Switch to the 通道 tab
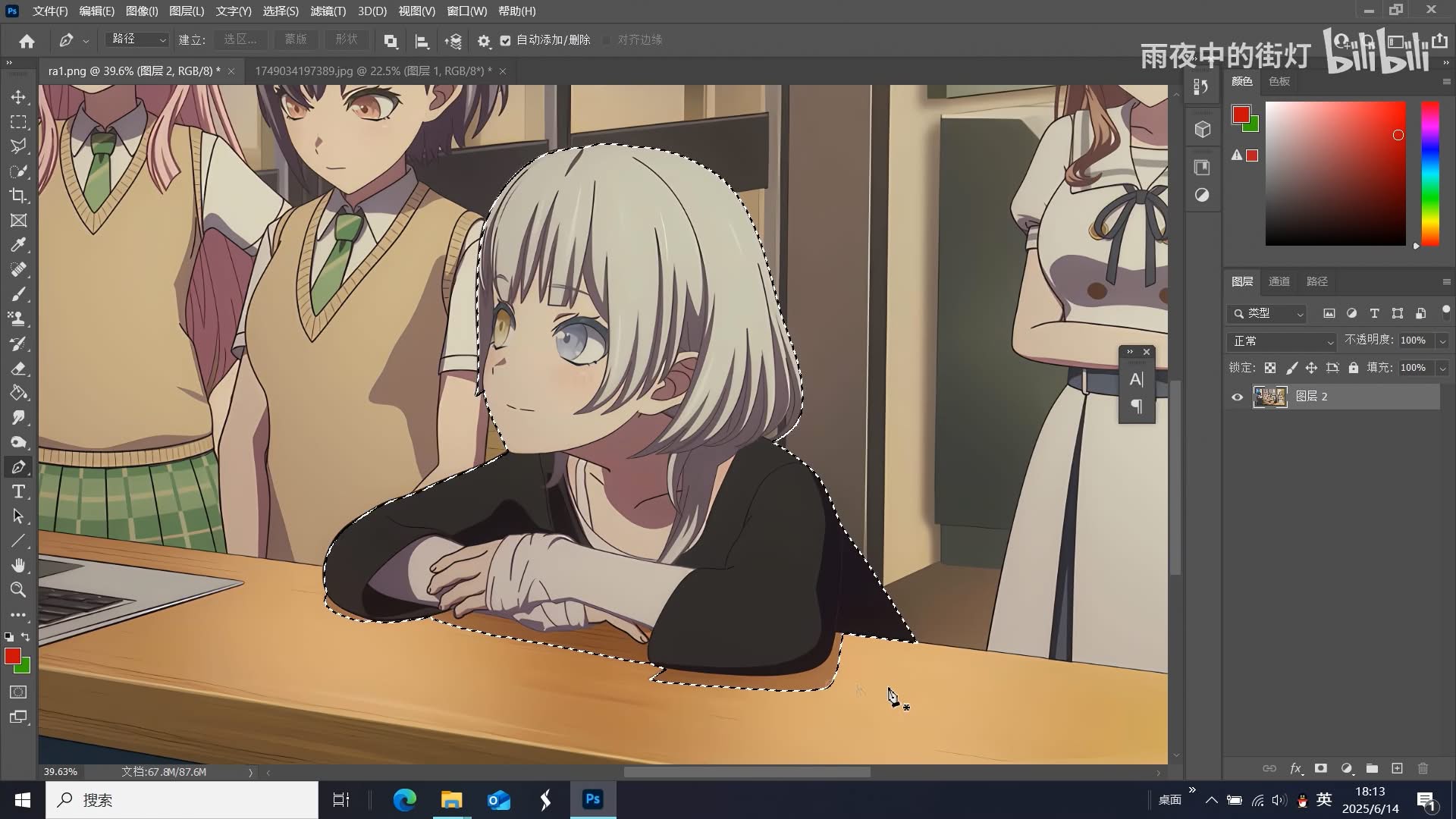Screen dimensions: 1456x819 [1279, 281]
